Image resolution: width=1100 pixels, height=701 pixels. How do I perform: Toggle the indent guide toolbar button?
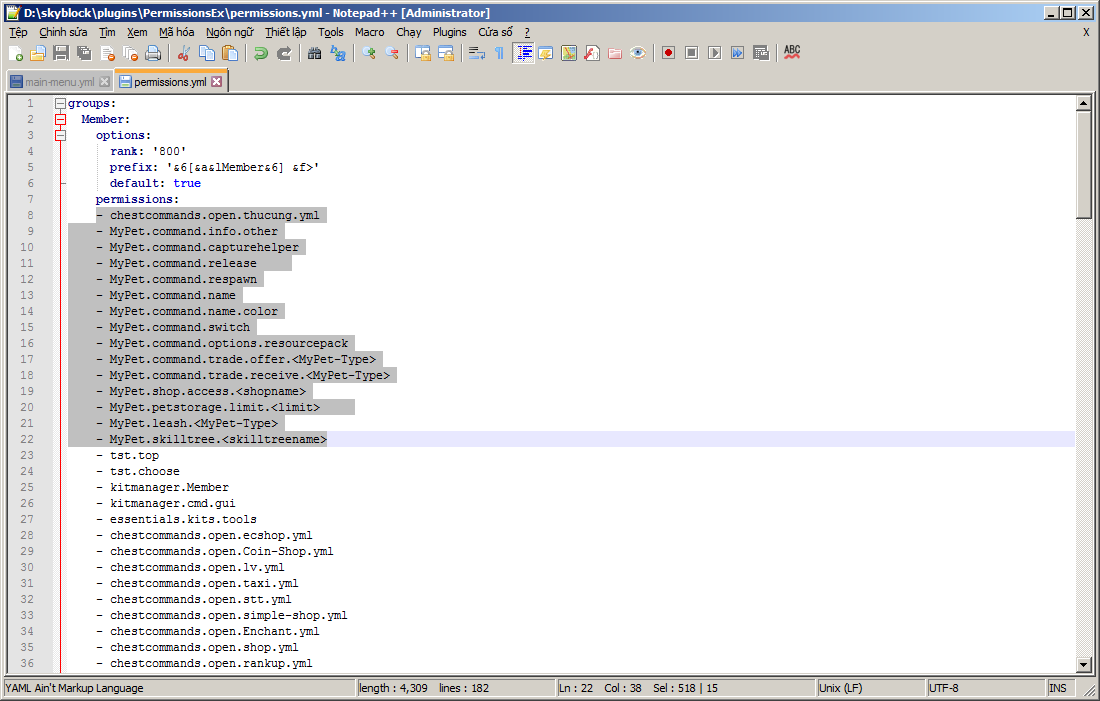(523, 53)
